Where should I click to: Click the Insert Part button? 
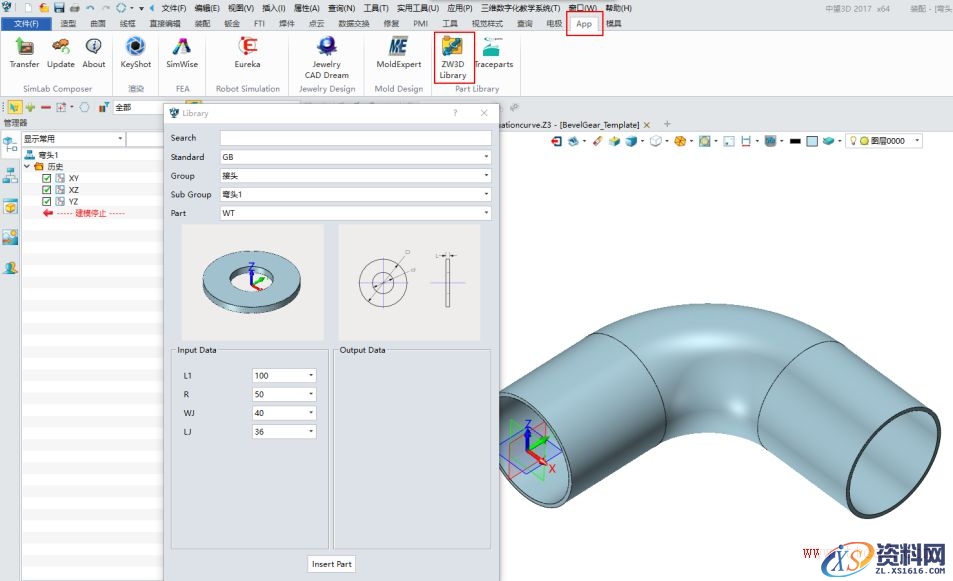331,564
